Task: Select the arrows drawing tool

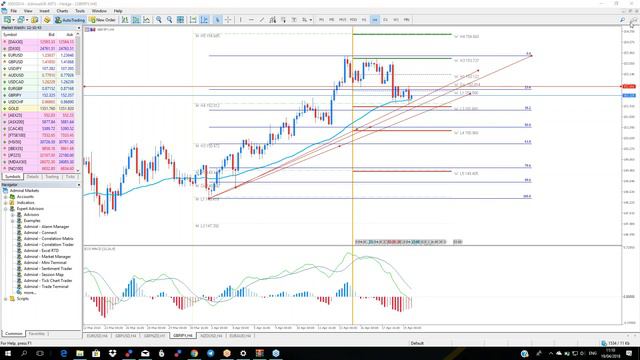Action: pyautogui.click(x=304, y=20)
